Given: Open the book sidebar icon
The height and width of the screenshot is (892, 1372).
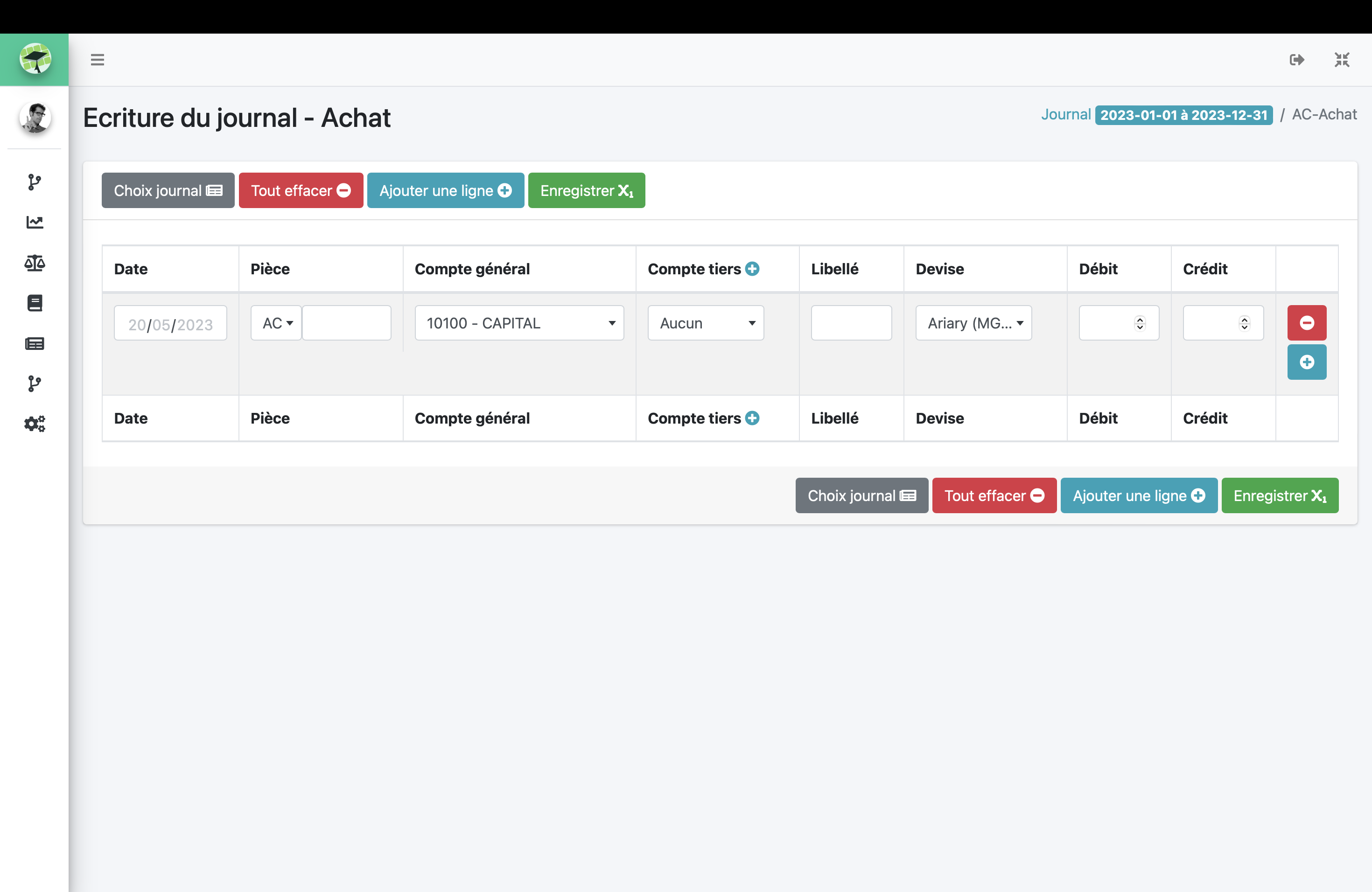Looking at the screenshot, I should (35, 303).
